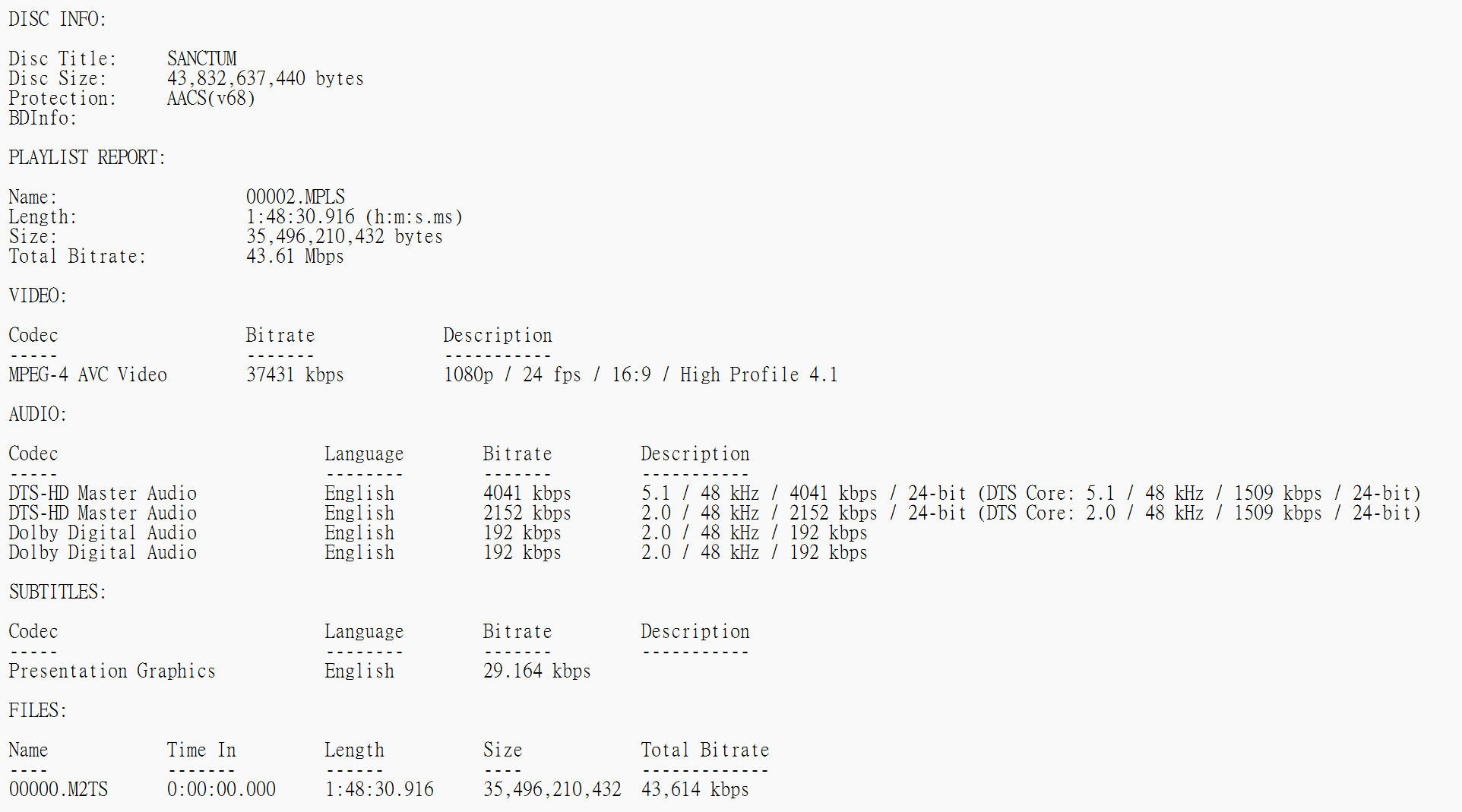1462x812 pixels.
Task: Click the Time In value 0:00:00.000
Action: 222,789
